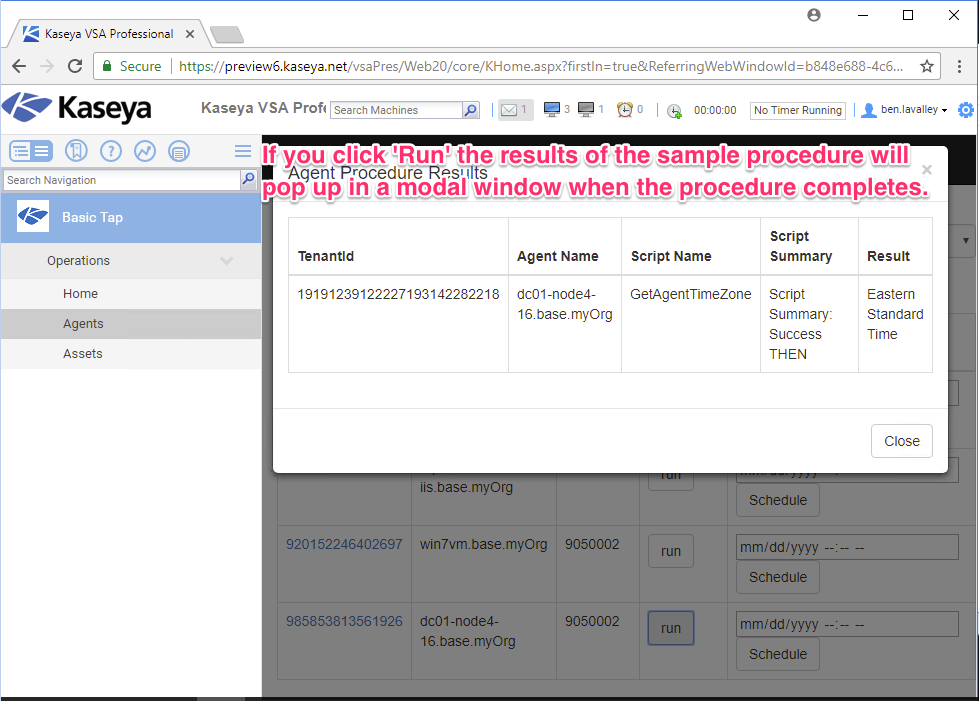This screenshot has width=979, height=701.
Task: Collapse the Operations section chevron
Action: click(227, 261)
